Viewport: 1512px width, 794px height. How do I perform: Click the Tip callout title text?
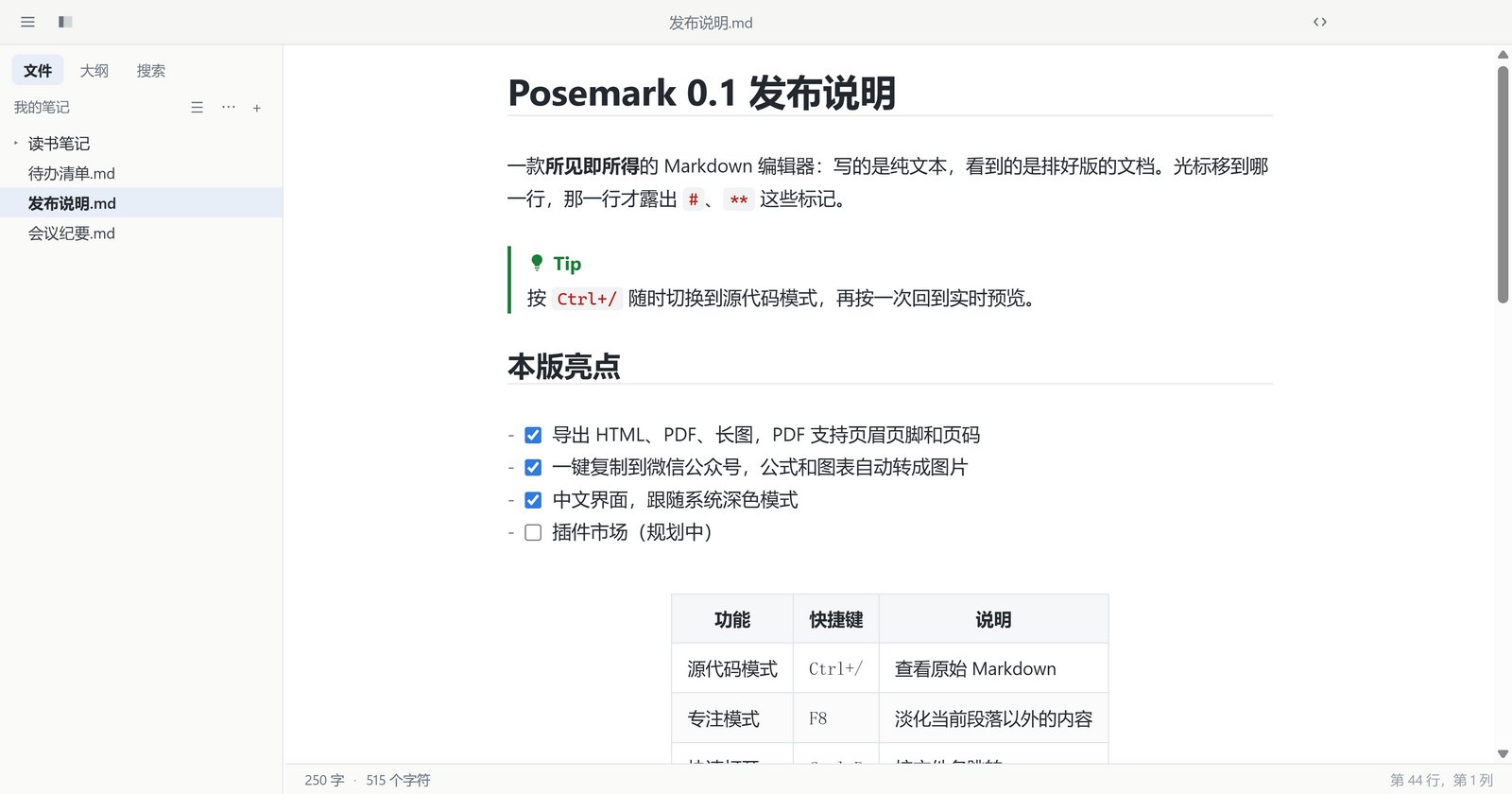pyautogui.click(x=567, y=264)
